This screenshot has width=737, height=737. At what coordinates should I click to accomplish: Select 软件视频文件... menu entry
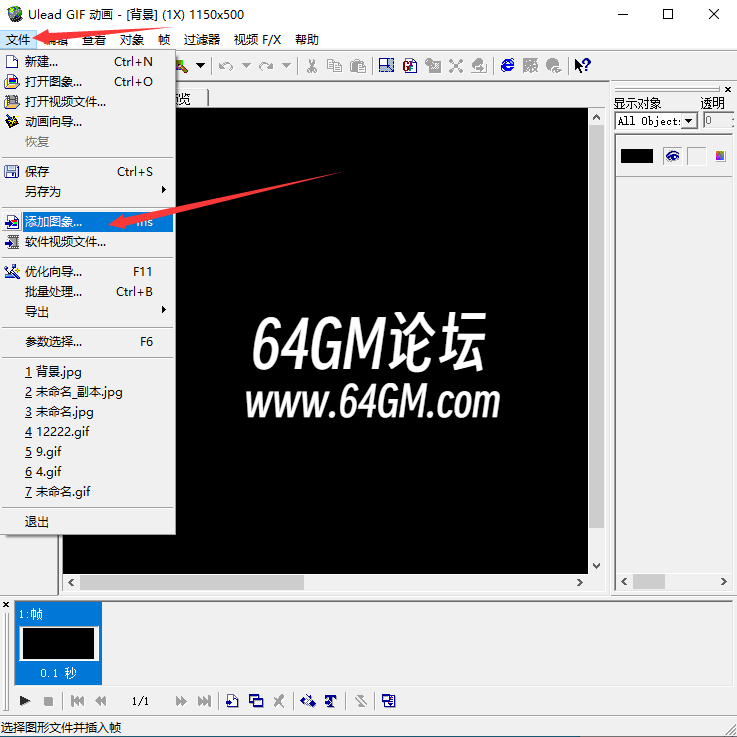tap(88, 242)
